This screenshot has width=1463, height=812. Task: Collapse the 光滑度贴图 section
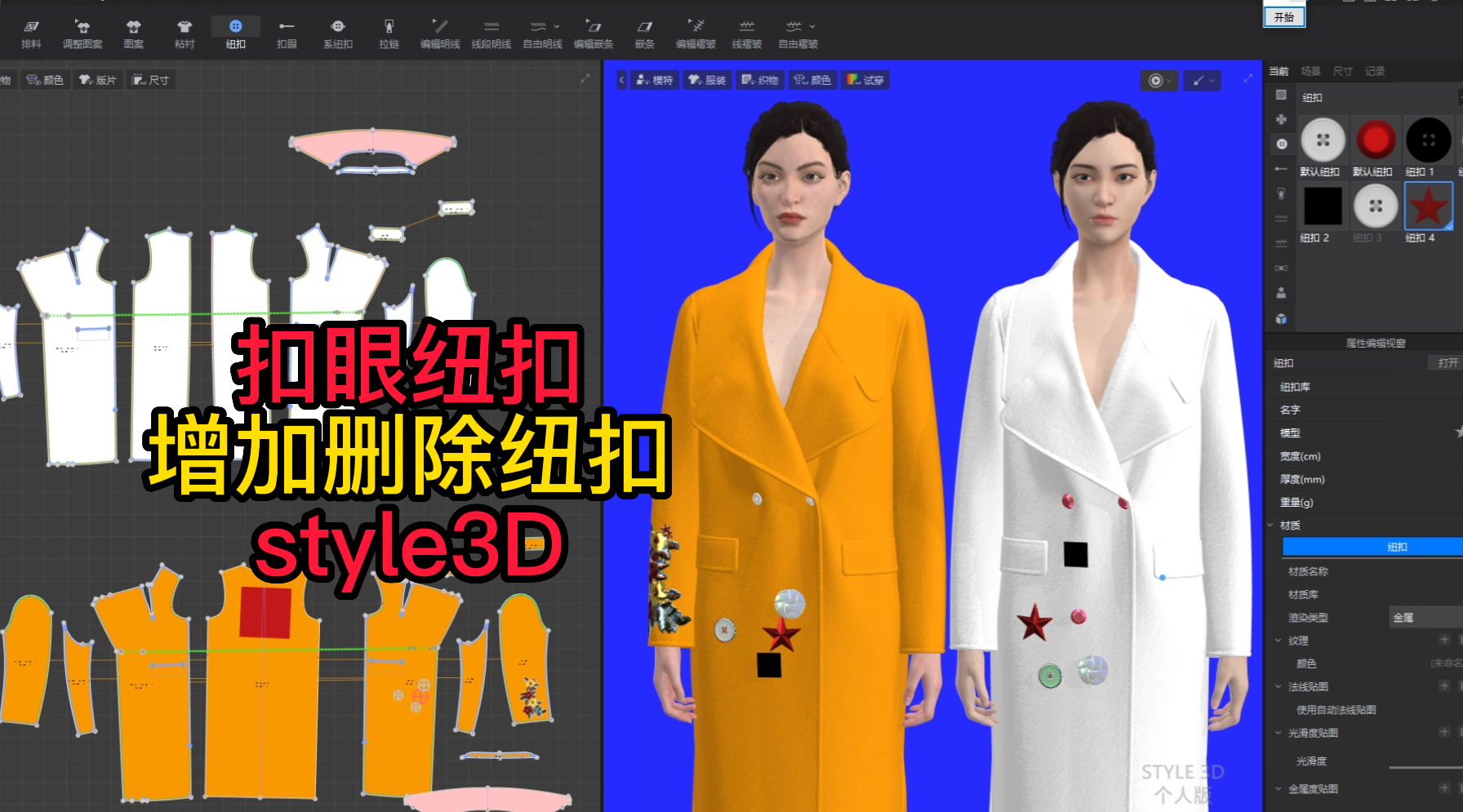coord(1278,733)
